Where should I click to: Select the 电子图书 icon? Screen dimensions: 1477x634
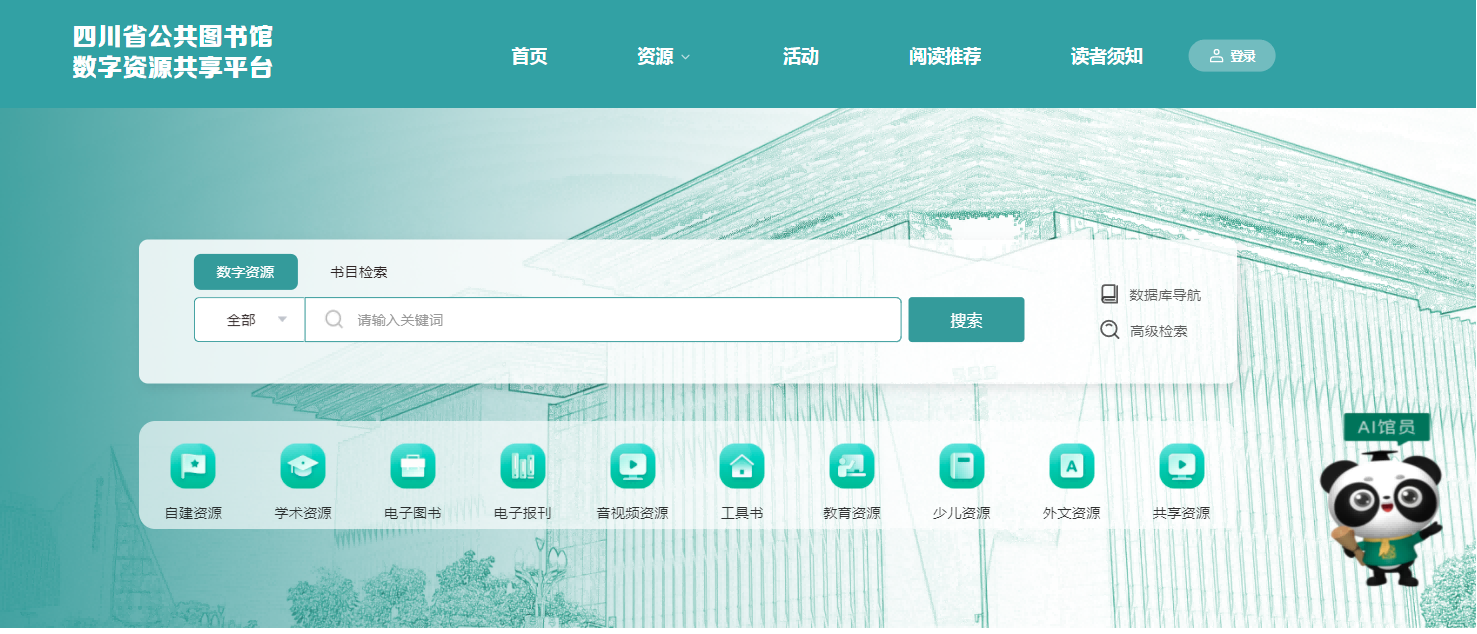click(x=413, y=466)
